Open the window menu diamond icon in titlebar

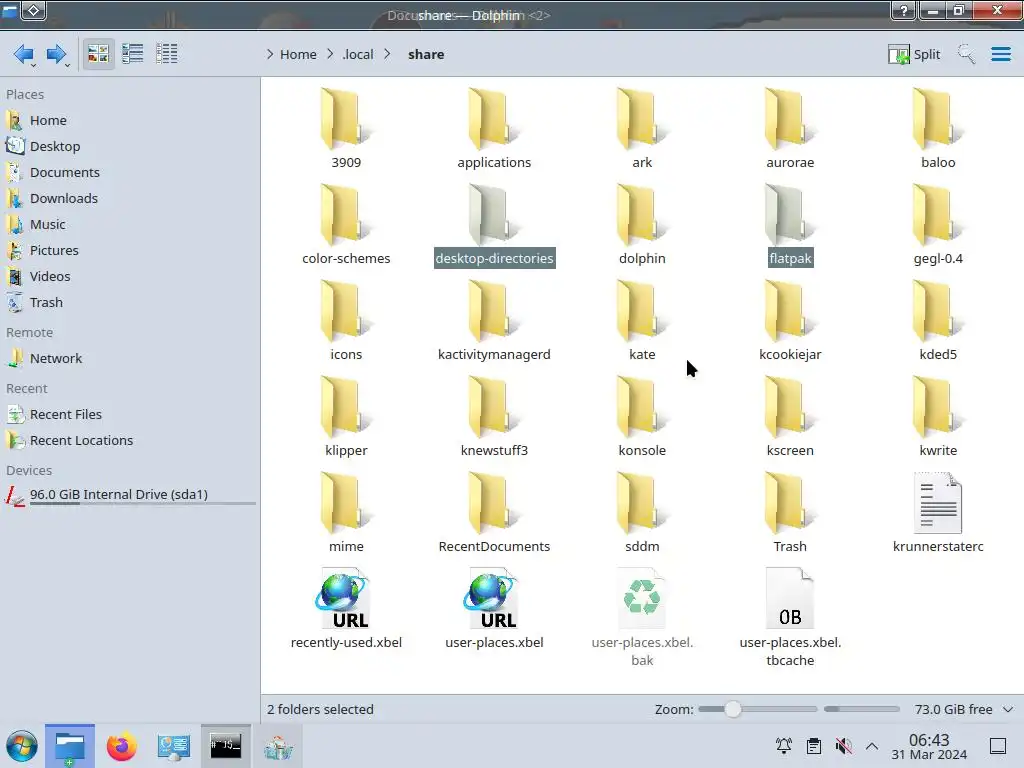[34, 10]
